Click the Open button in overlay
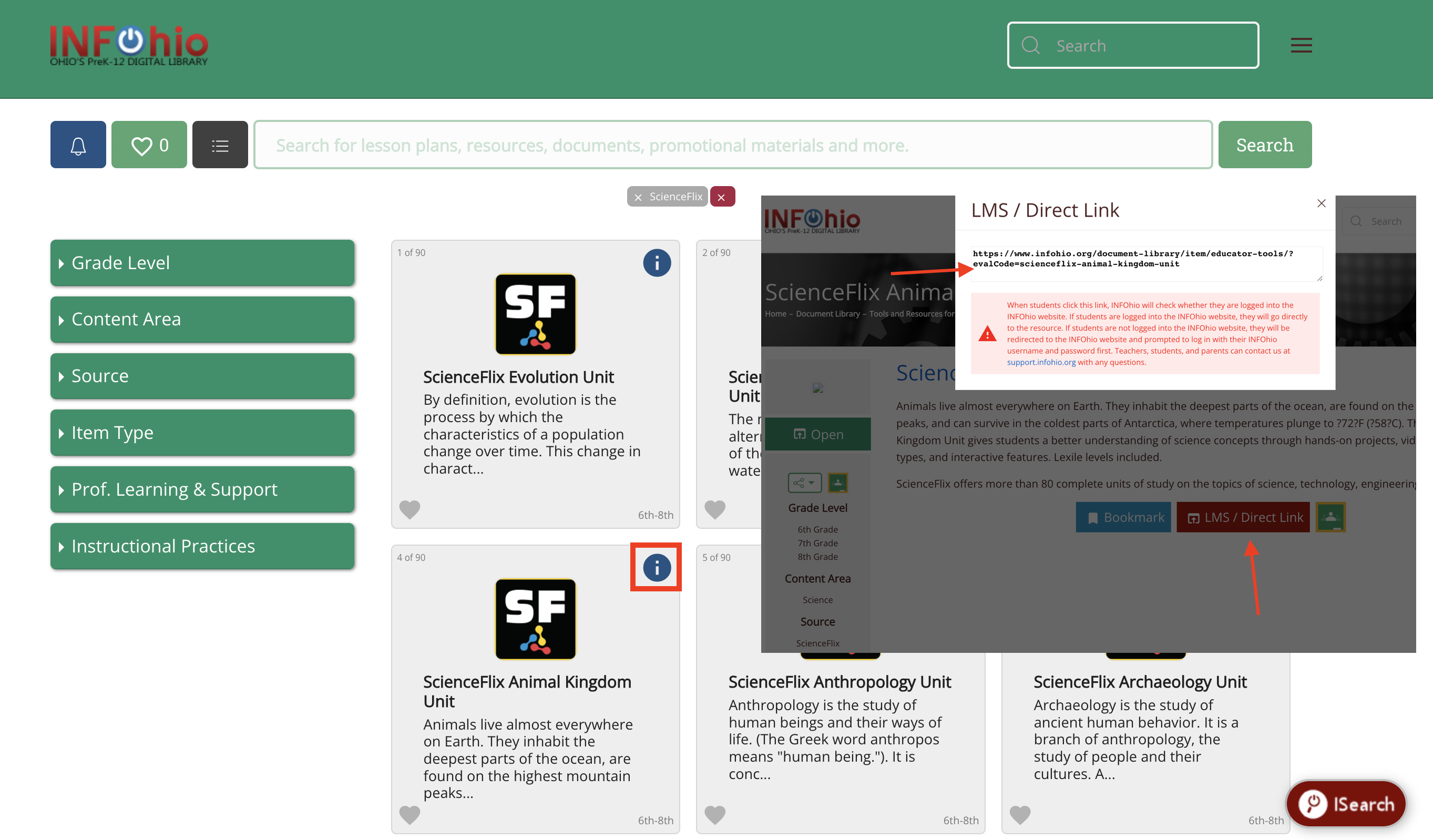 (818, 435)
